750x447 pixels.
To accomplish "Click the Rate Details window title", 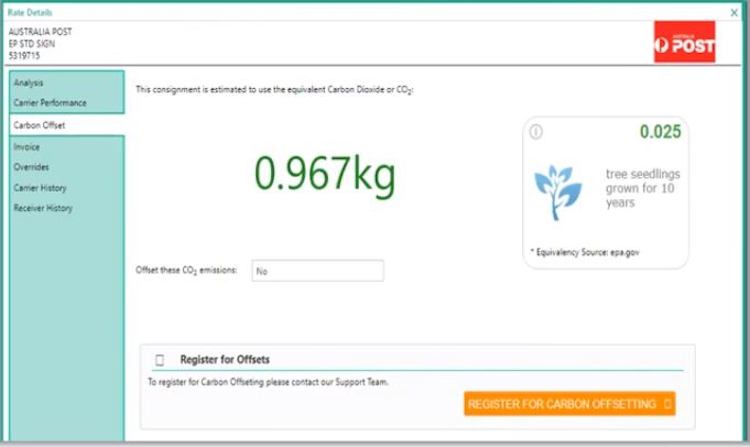I will [30, 12].
